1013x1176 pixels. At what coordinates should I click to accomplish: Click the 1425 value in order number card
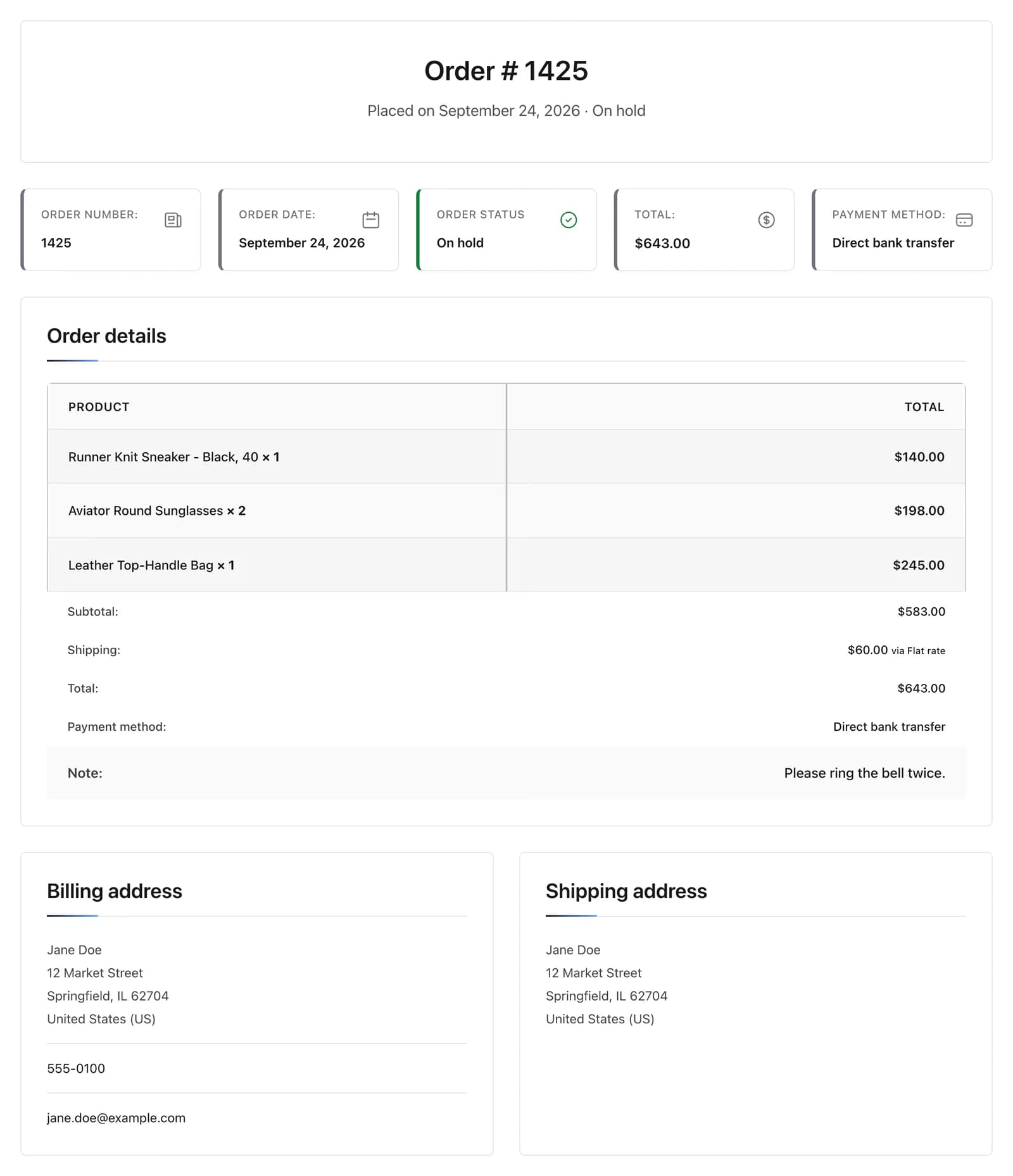tap(56, 243)
